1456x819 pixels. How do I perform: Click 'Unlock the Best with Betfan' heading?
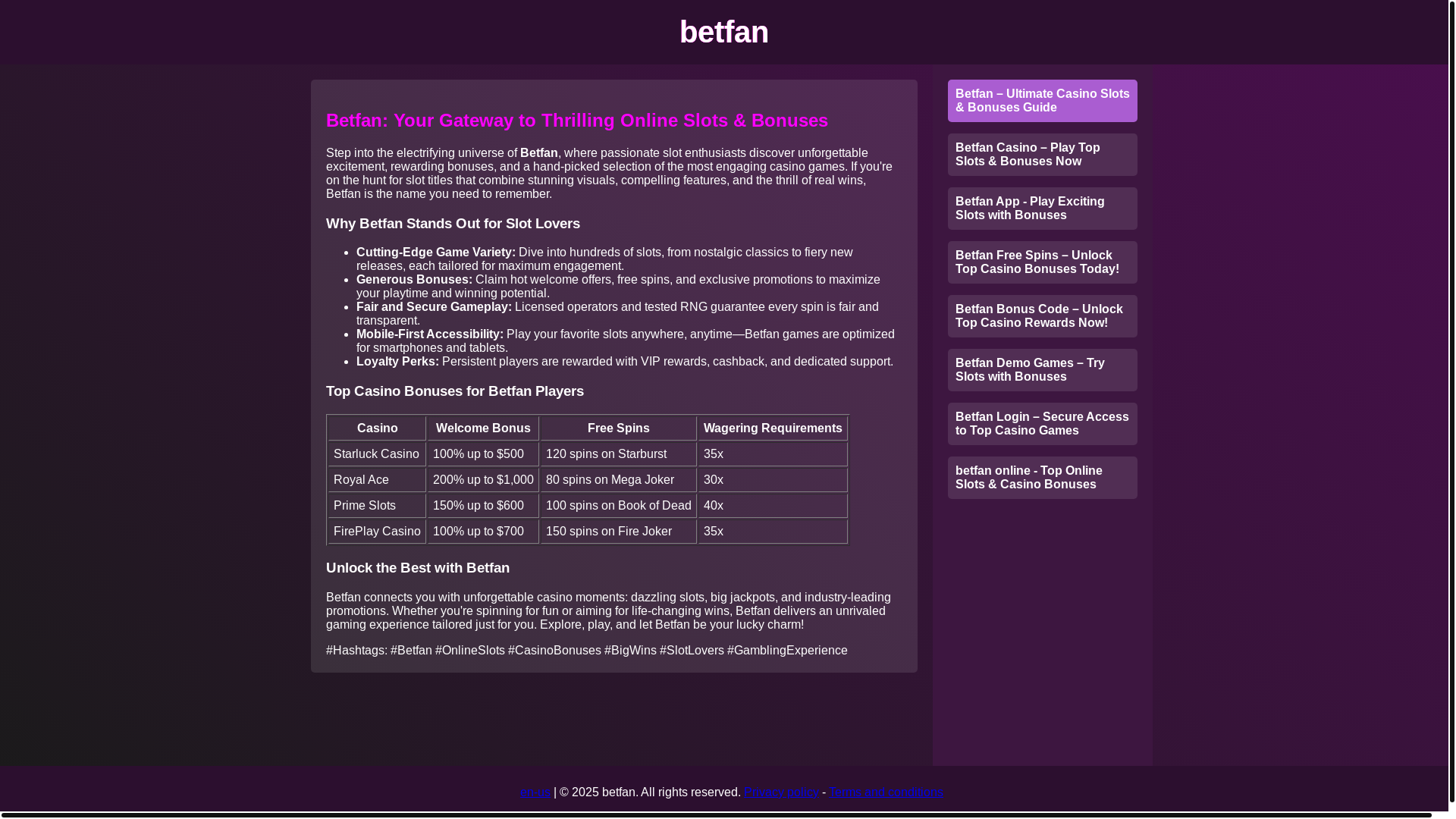coord(418,568)
